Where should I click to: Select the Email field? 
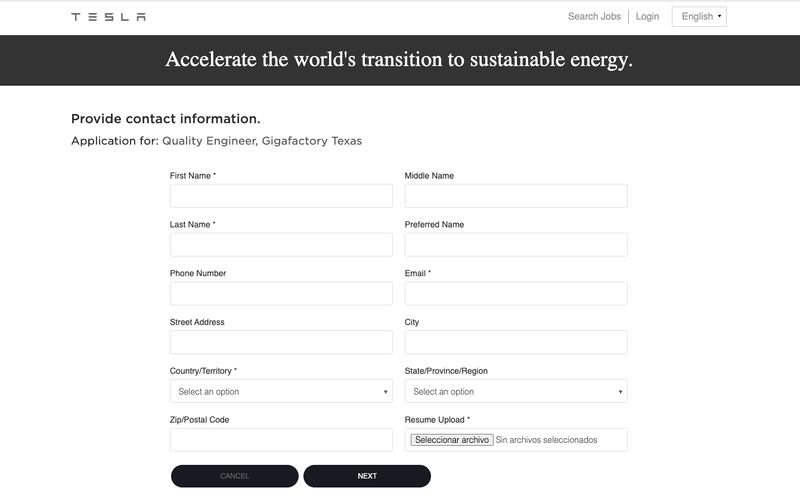[x=516, y=293]
